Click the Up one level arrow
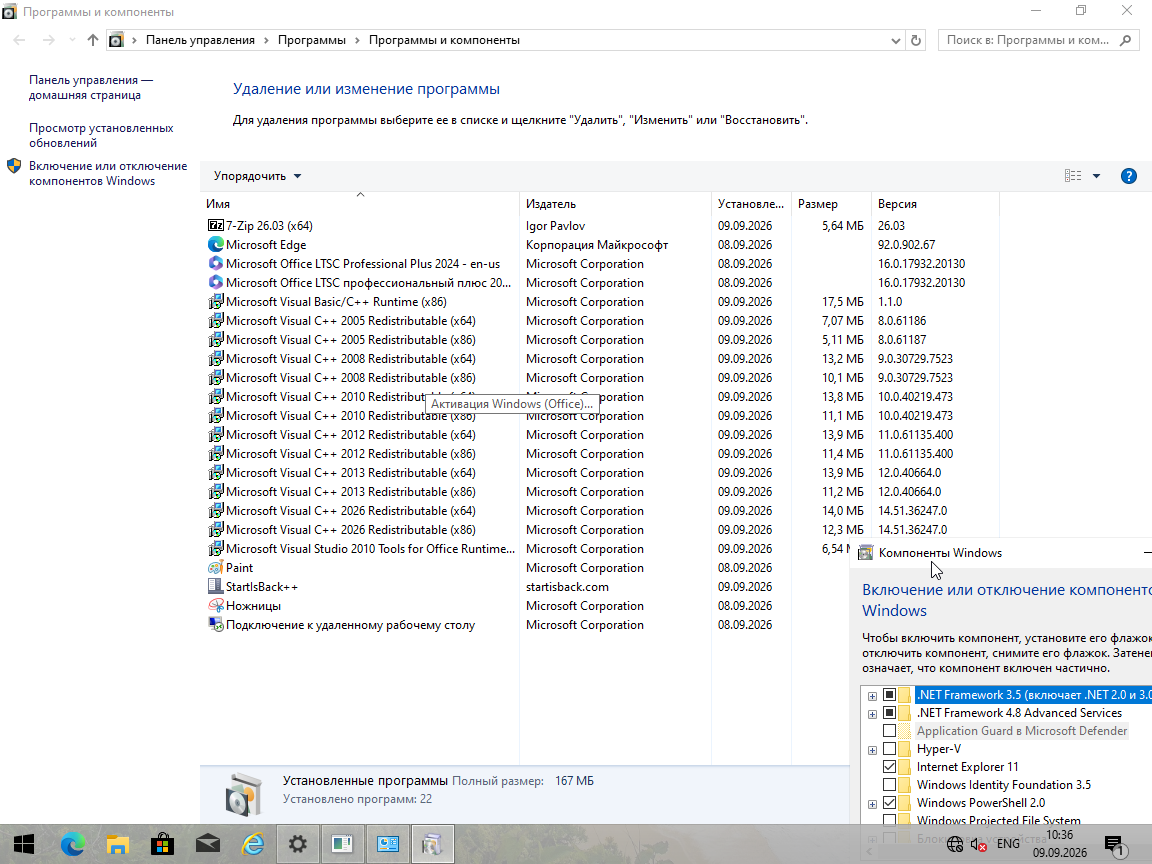The height and width of the screenshot is (864, 1152). pyautogui.click(x=93, y=40)
